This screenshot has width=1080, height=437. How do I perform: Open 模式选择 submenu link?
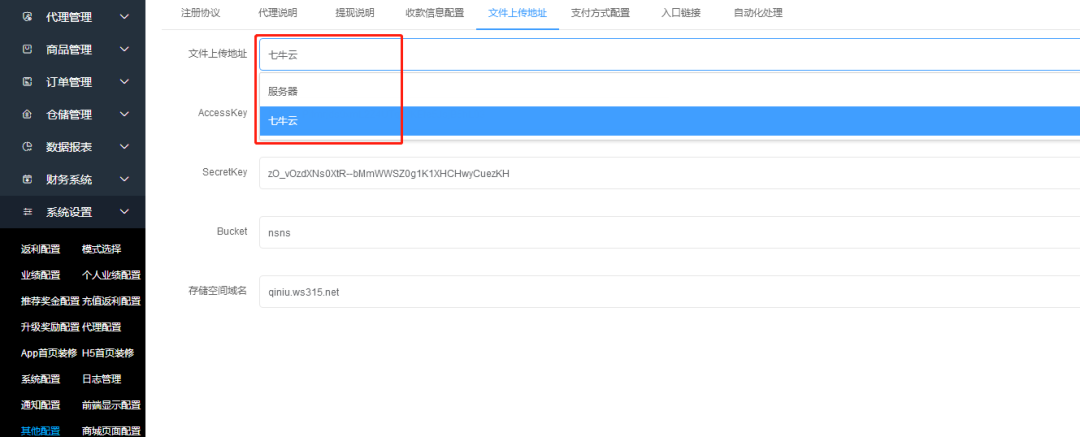102,249
